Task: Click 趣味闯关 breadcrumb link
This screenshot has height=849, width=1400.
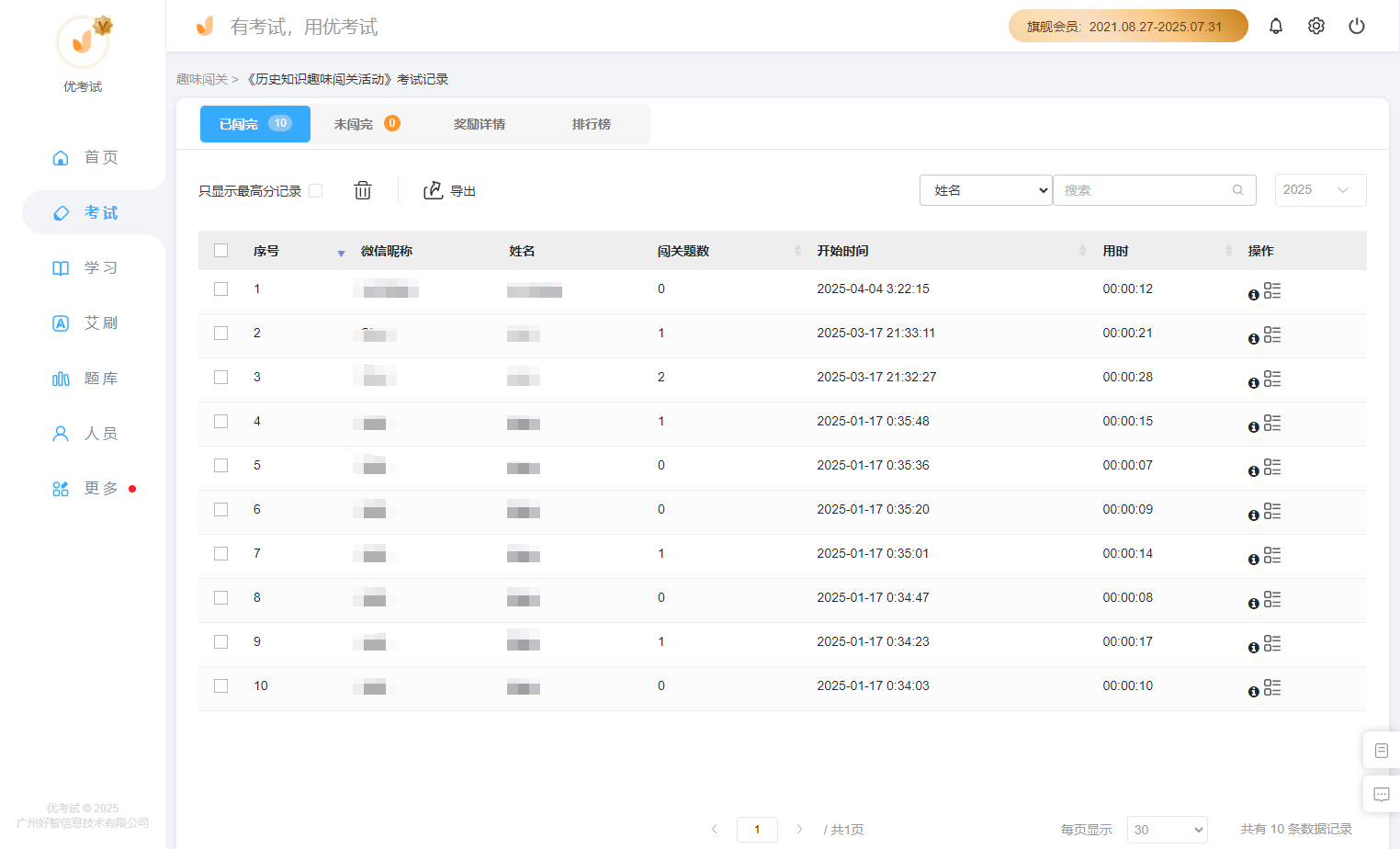Action: (202, 79)
